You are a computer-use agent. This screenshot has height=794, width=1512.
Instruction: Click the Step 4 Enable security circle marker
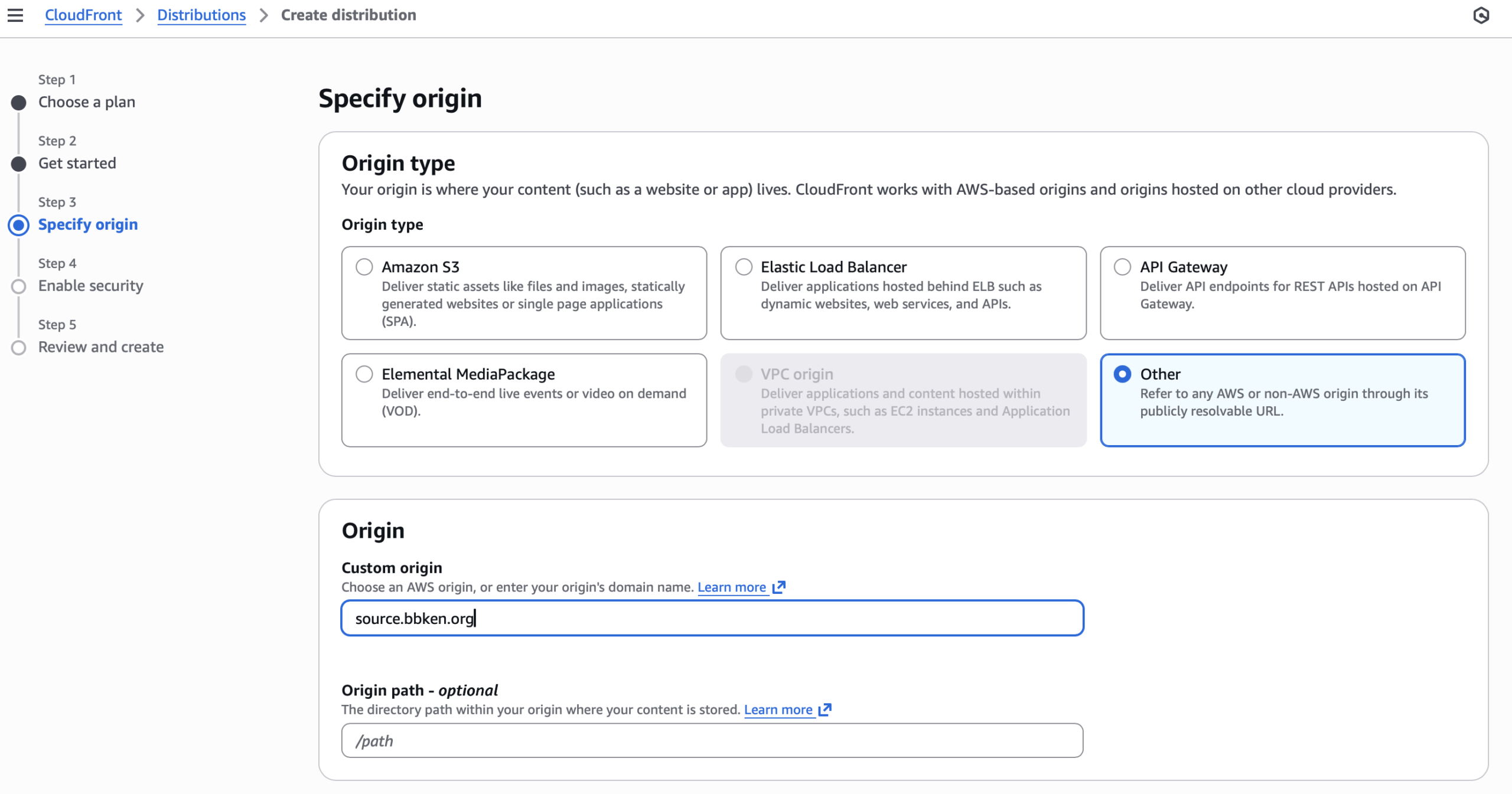click(x=19, y=286)
